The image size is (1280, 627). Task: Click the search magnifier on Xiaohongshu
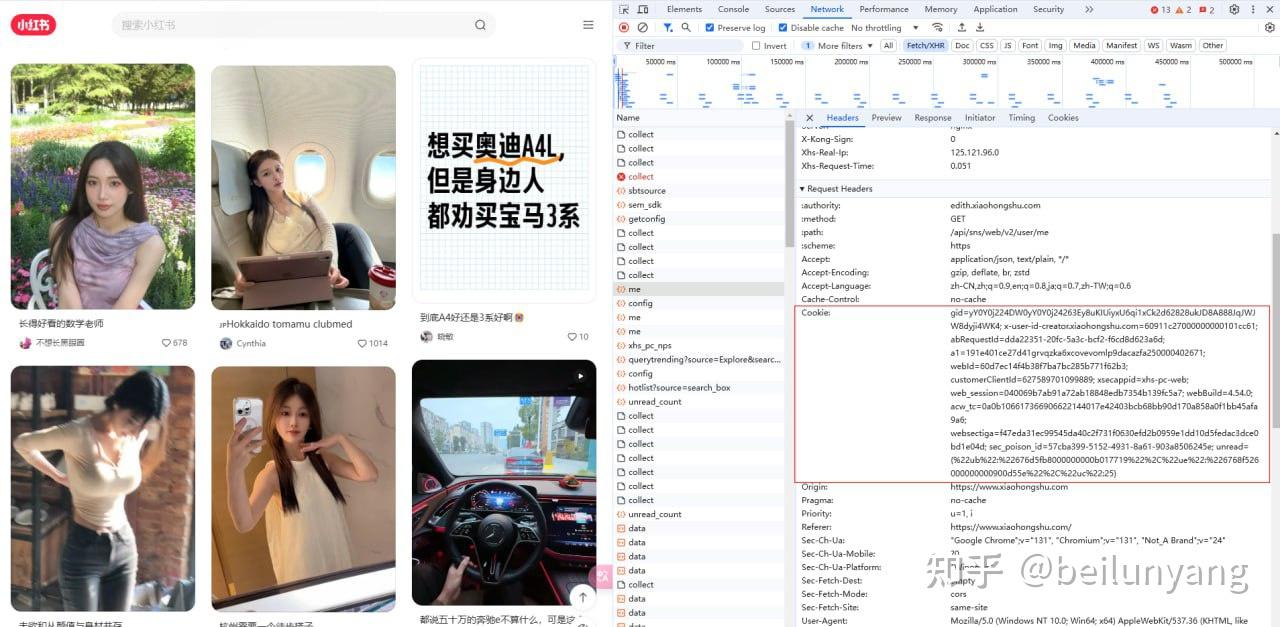pos(480,25)
